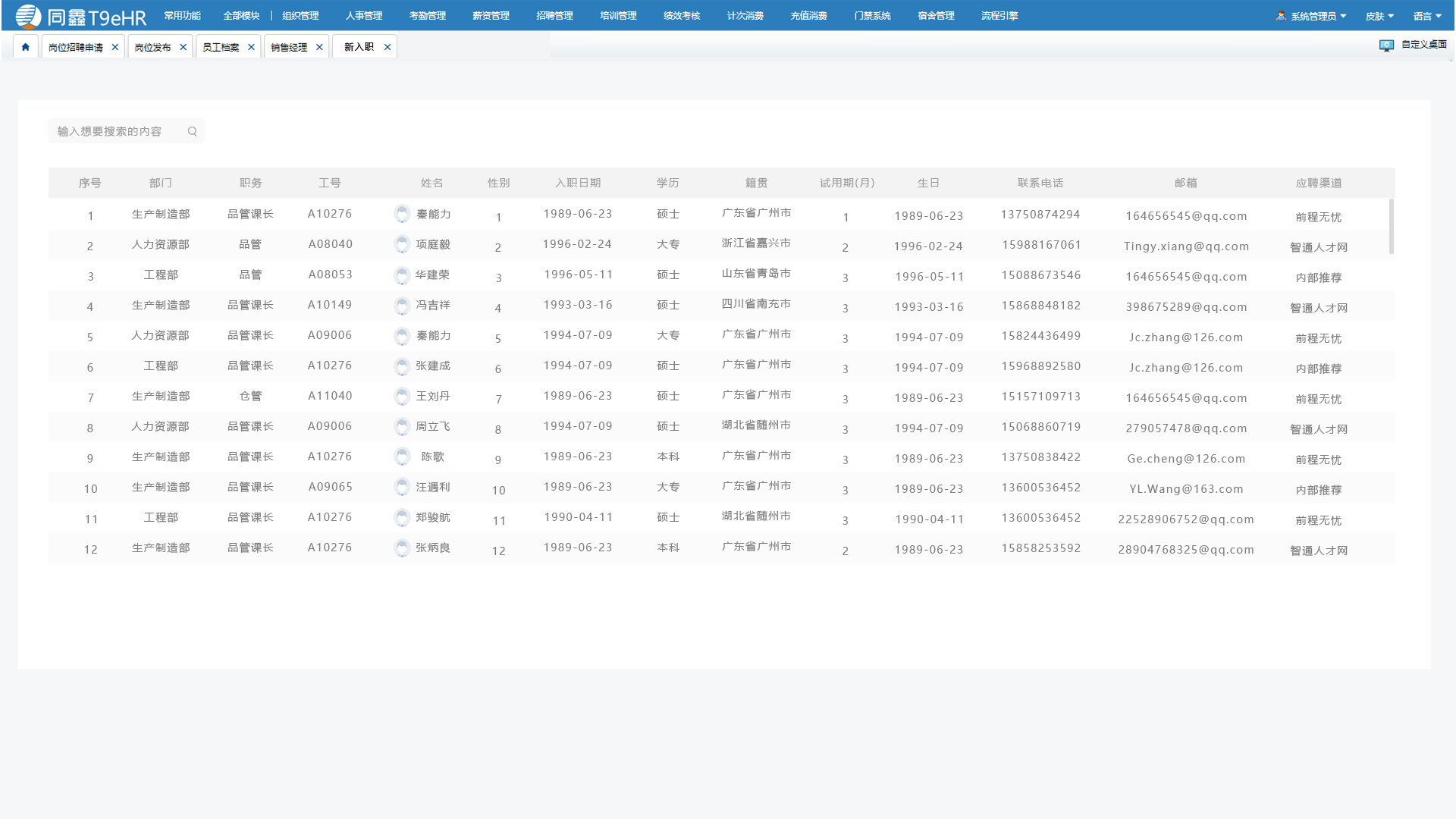The image size is (1456, 819).
Task: Close the 岗位招聘申请 tab
Action: pyautogui.click(x=115, y=47)
